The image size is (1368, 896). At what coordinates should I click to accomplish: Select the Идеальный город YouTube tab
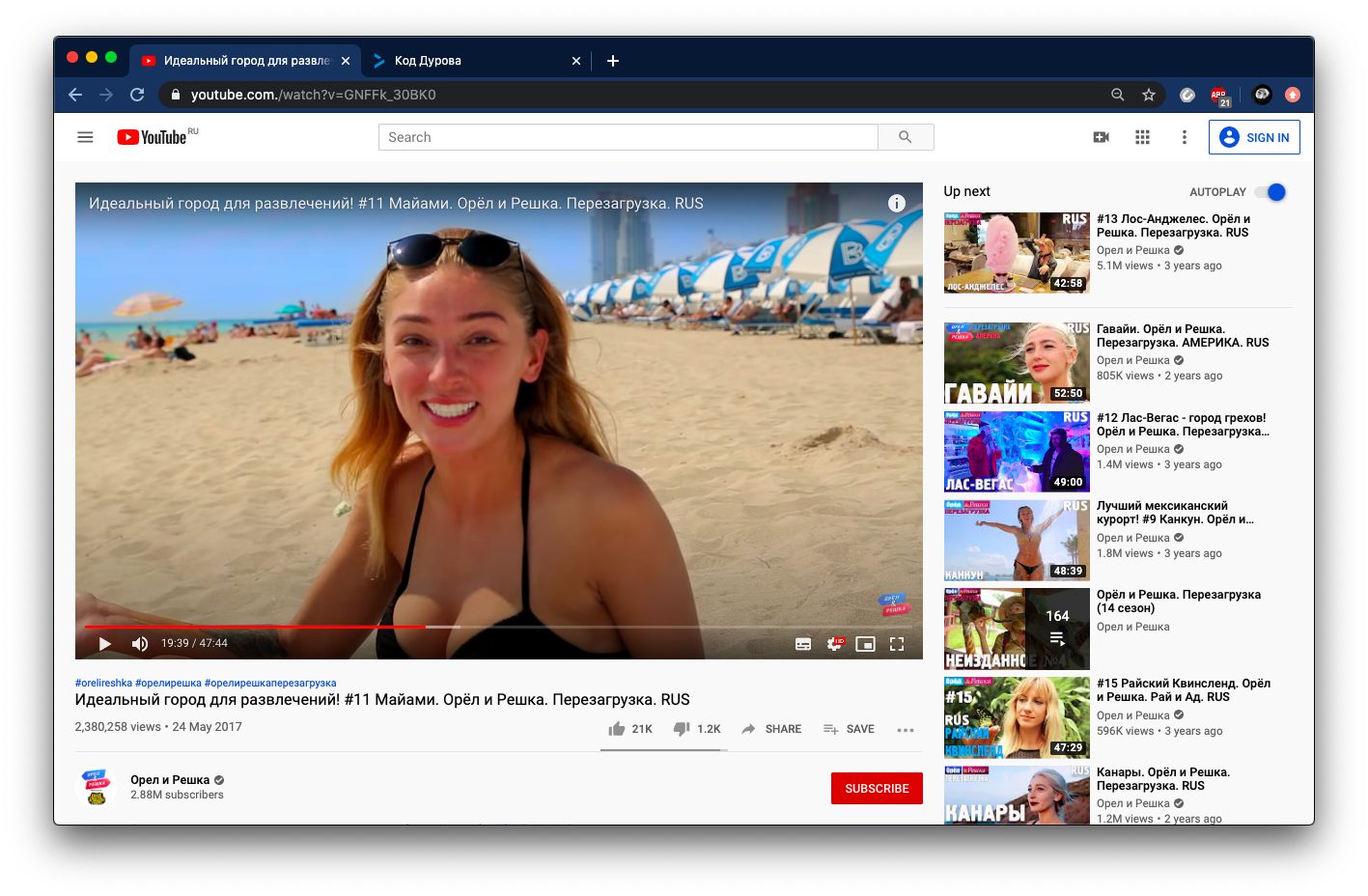click(241, 61)
